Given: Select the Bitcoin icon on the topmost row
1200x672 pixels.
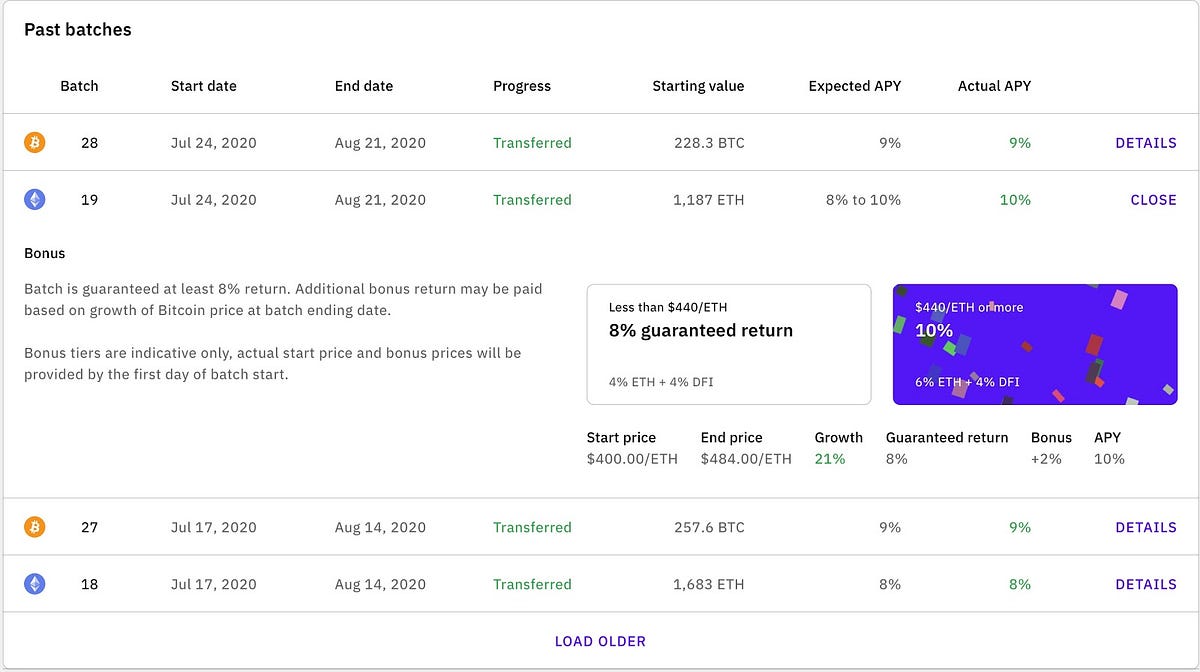Looking at the screenshot, I should [x=34, y=142].
